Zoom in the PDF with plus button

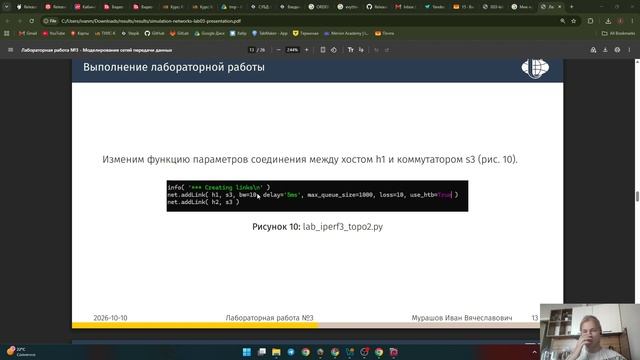(307, 50)
